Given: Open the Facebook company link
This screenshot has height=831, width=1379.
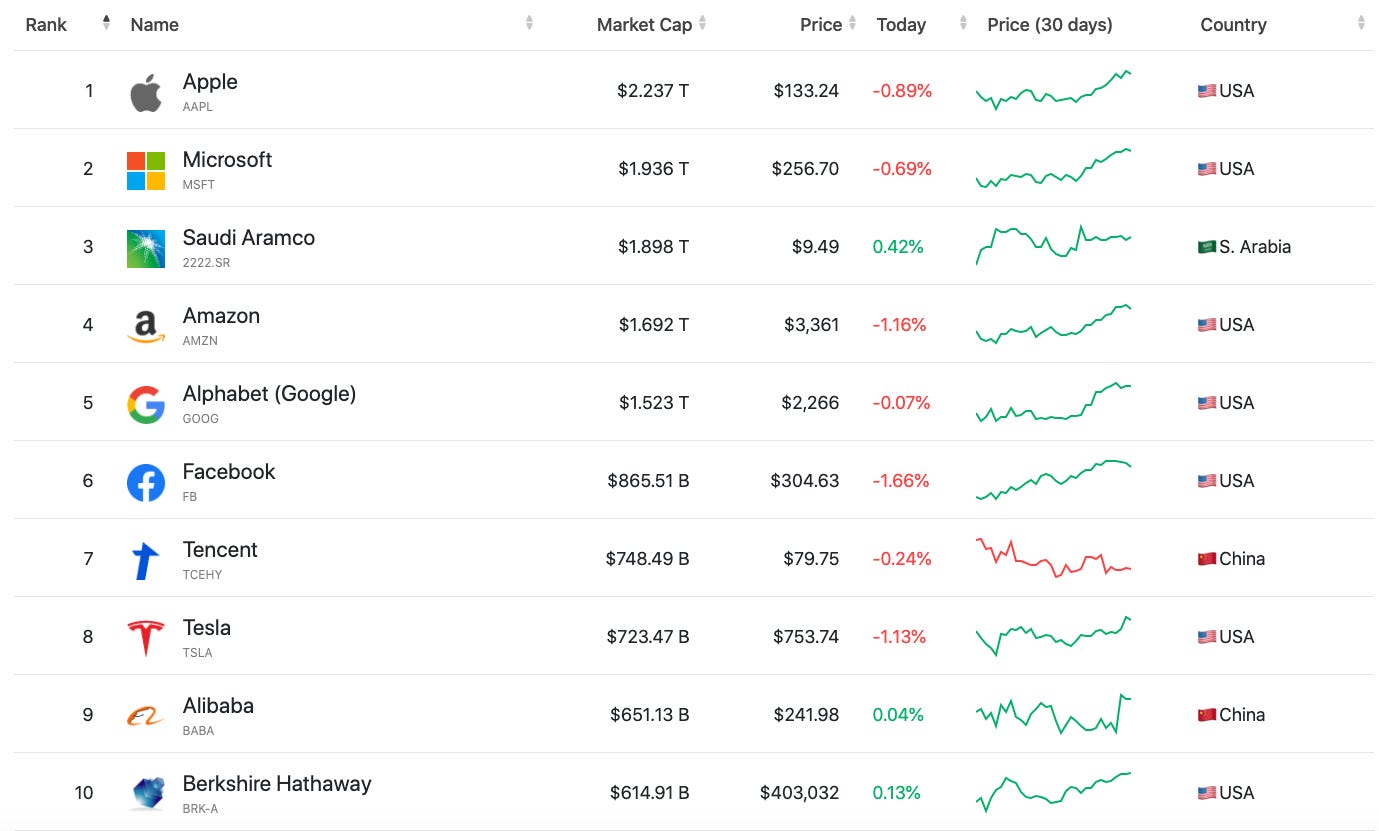Looking at the screenshot, I should [229, 472].
